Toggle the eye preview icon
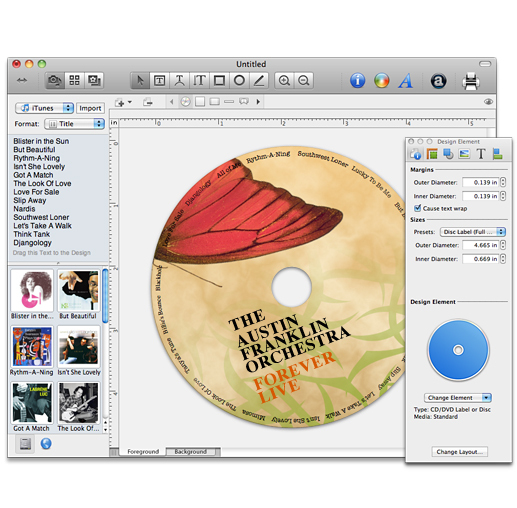 point(488,102)
